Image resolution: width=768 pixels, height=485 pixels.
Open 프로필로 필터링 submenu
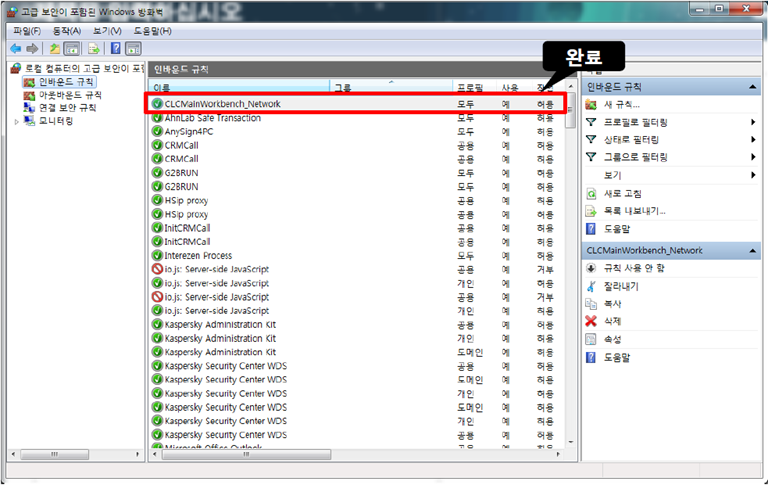coord(635,122)
